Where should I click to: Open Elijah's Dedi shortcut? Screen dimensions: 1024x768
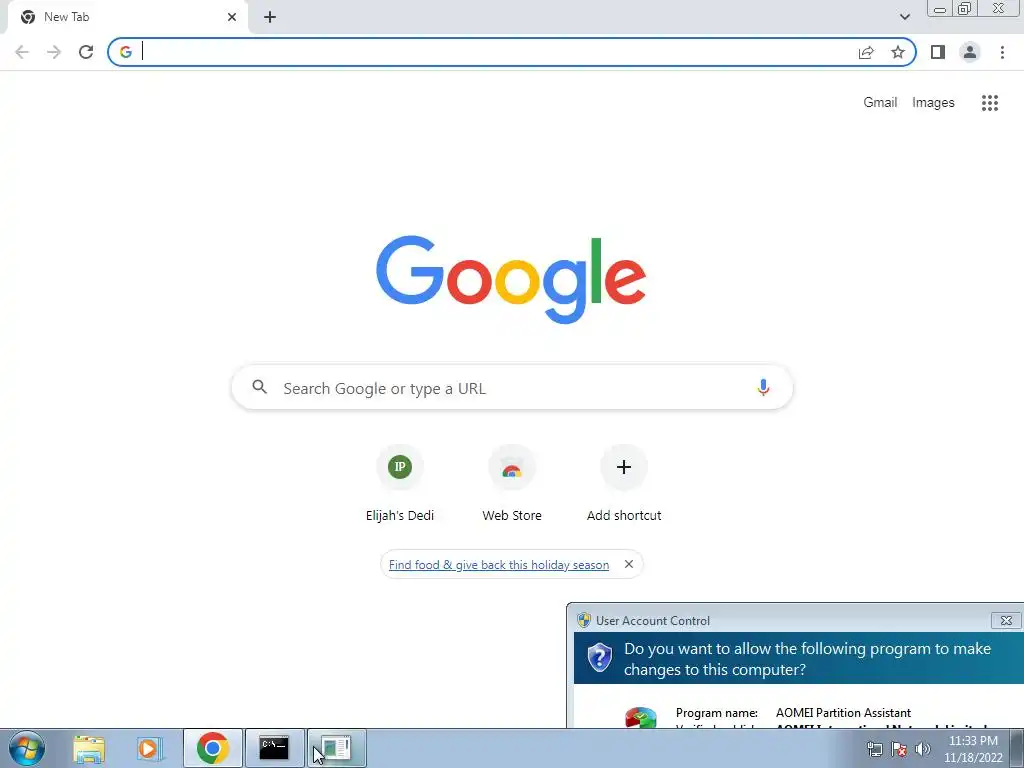pos(400,483)
